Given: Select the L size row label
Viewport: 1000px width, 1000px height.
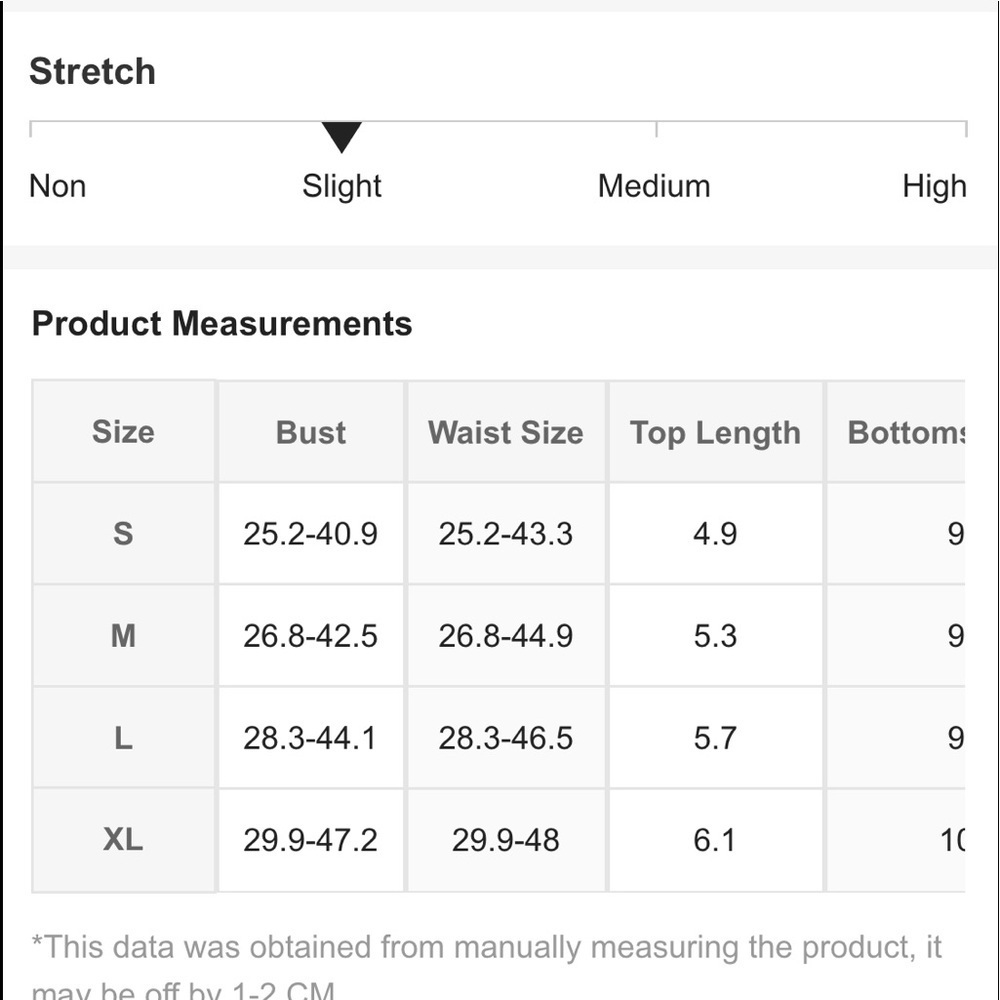Looking at the screenshot, I should 123,738.
